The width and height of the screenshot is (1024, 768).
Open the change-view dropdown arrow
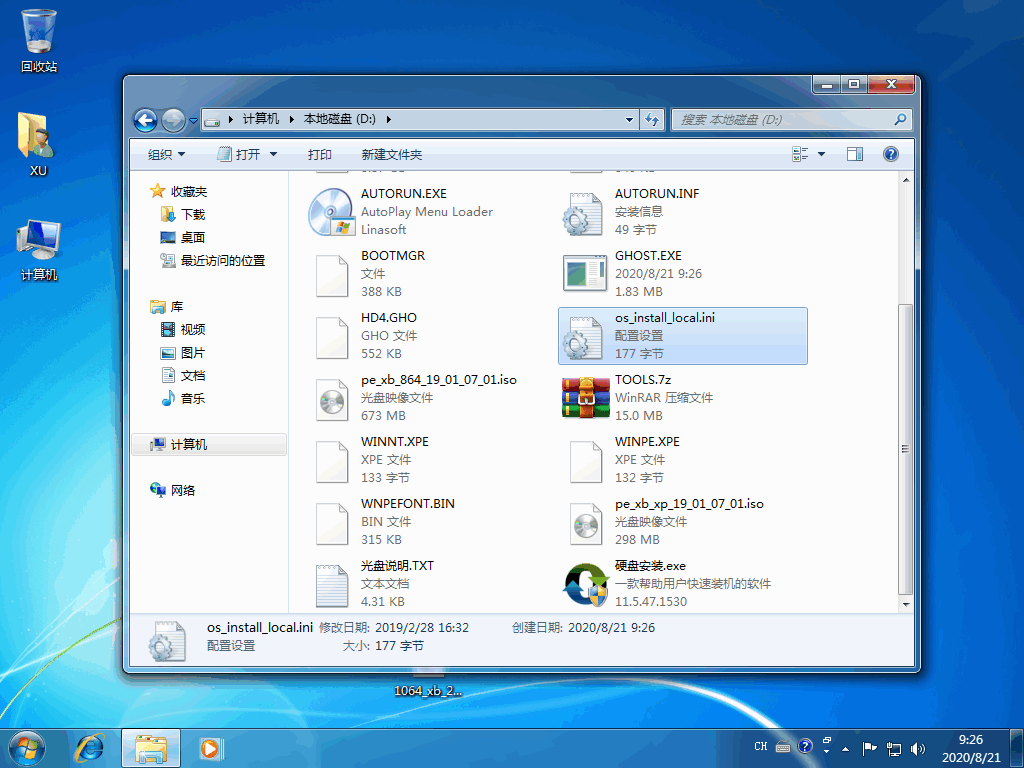[823, 153]
